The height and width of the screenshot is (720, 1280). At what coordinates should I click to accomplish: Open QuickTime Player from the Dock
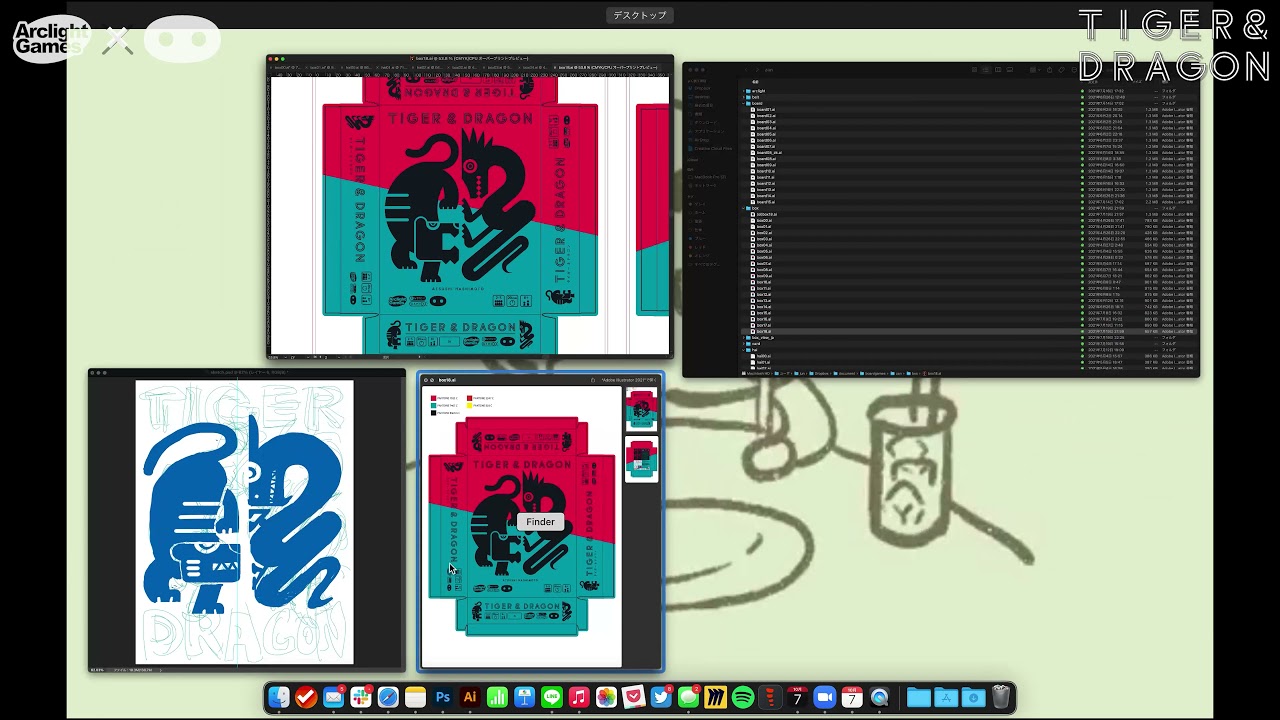[880, 697]
